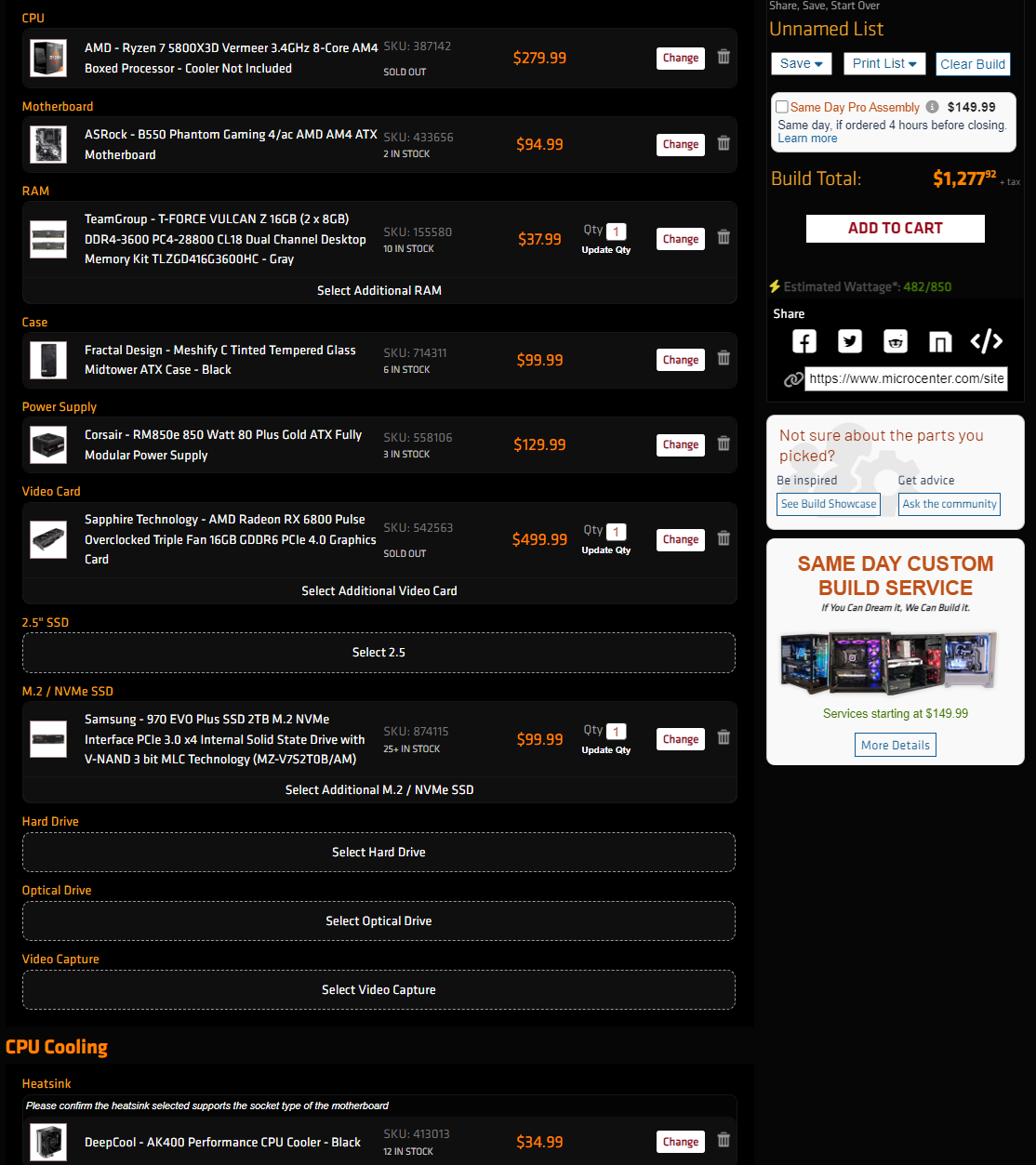Select Additional RAM
Image resolution: width=1036 pixels, height=1165 pixels.
coord(379,291)
